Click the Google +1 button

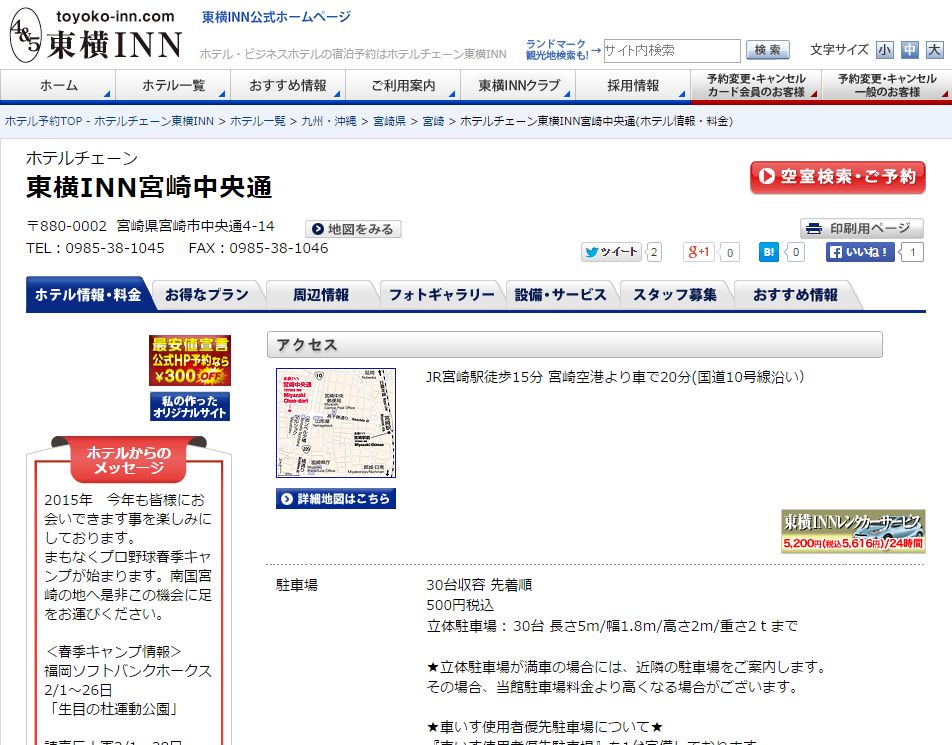(699, 252)
